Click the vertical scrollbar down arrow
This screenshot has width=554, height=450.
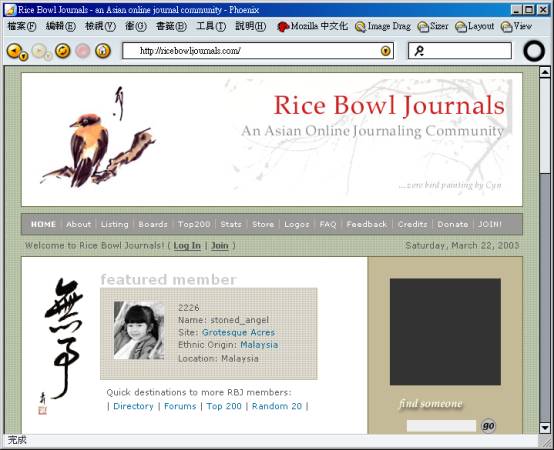coord(545,428)
